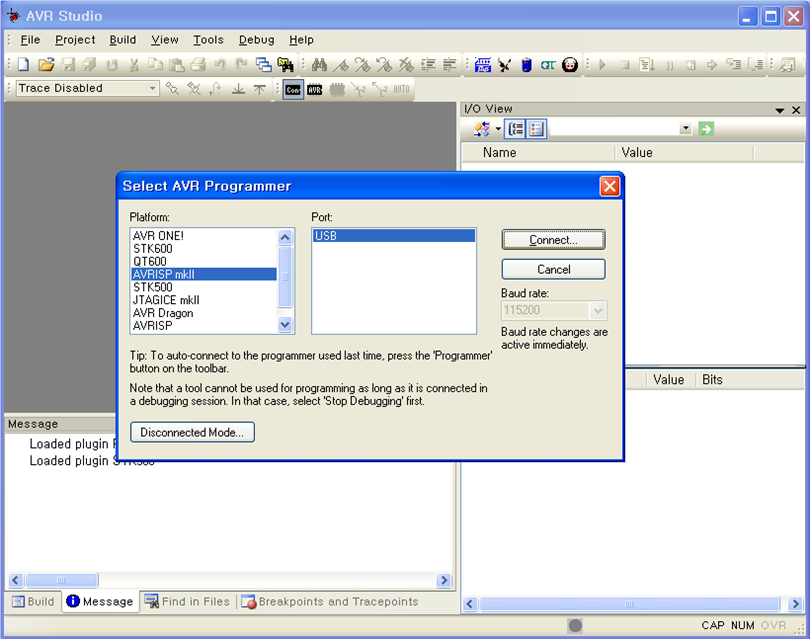Screen dimensions: 810x639
Task: Click the round red face toolbar icon
Action: tap(570, 65)
